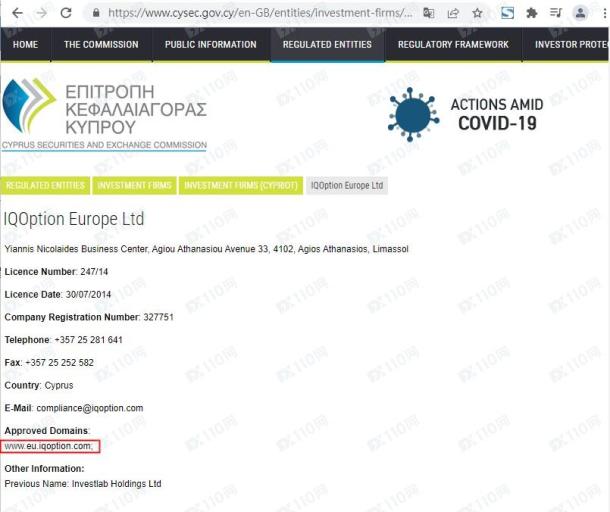The image size is (610, 512).
Task: Open PUBLIC INFORMATION menu
Action: (210, 44)
